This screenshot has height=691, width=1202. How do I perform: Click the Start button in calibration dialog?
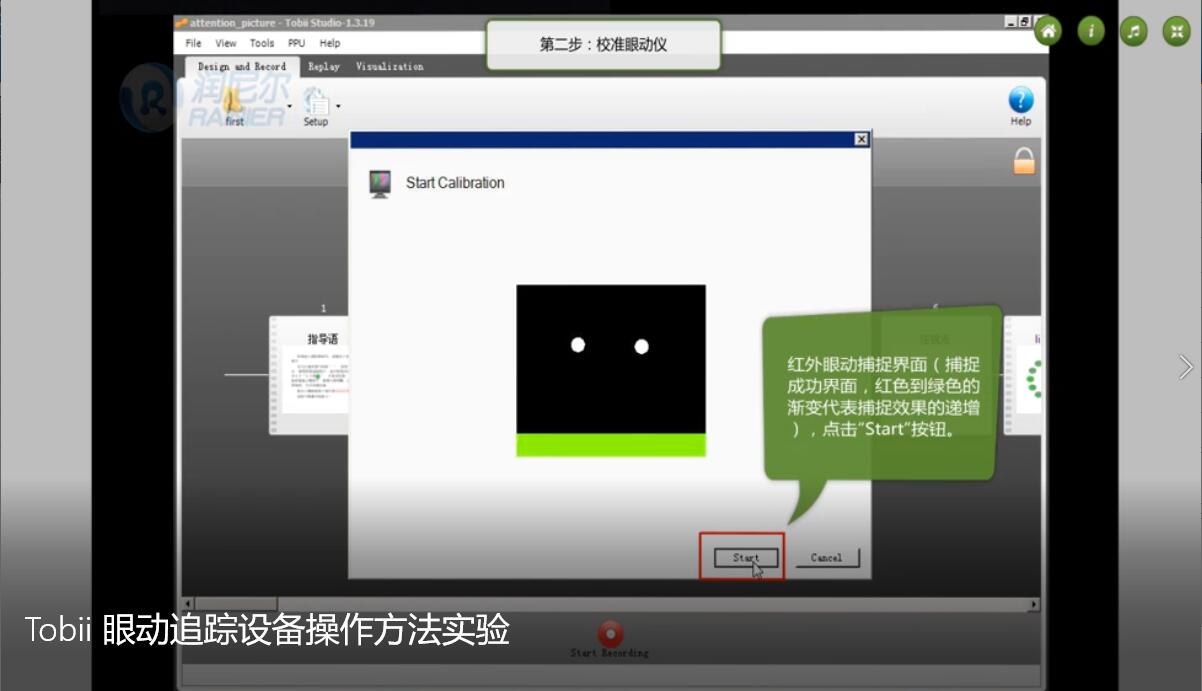(746, 558)
